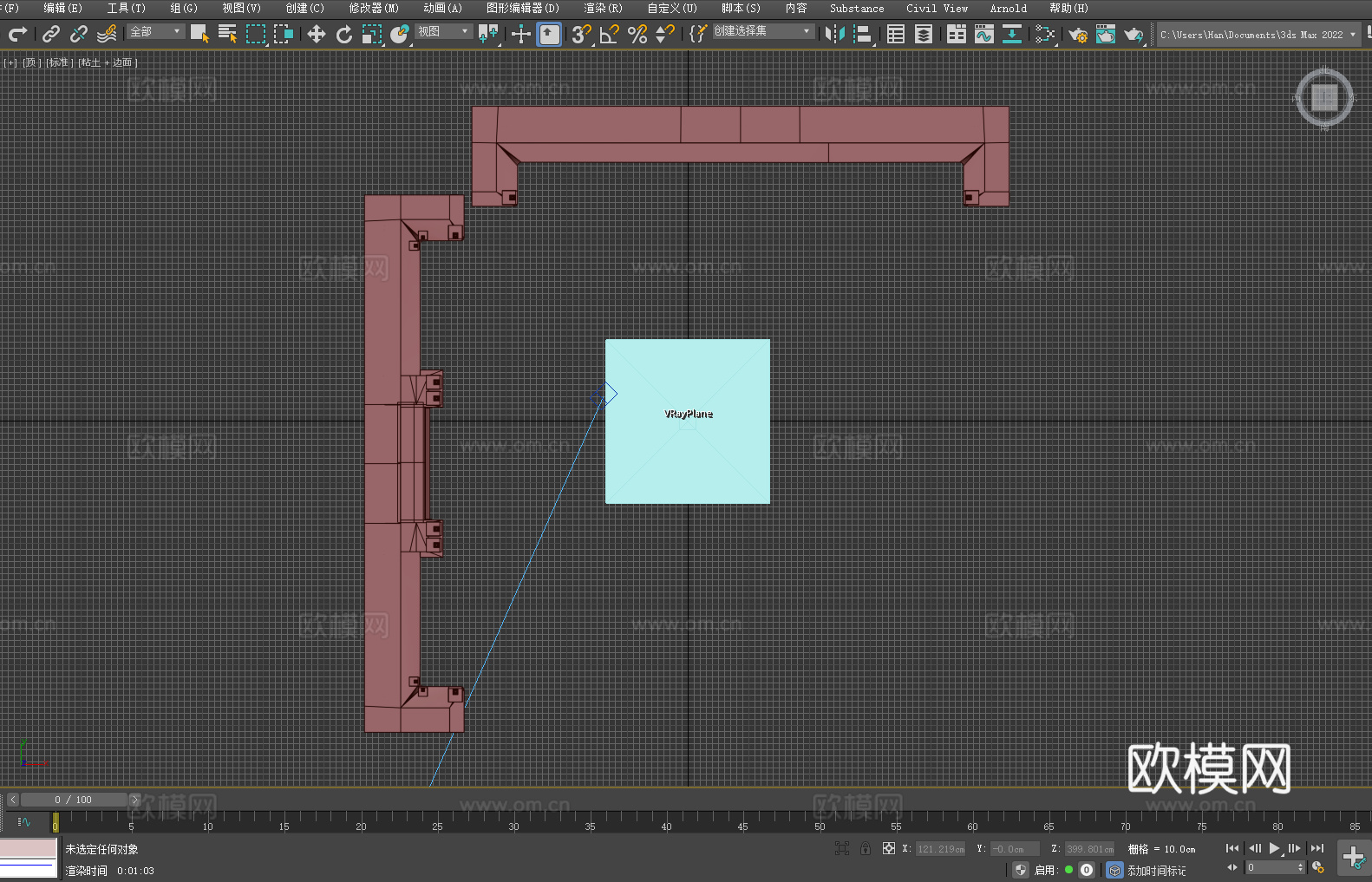Click Select and Manipulate crosshair icon
This screenshot has width=1372, height=882.
(x=521, y=34)
